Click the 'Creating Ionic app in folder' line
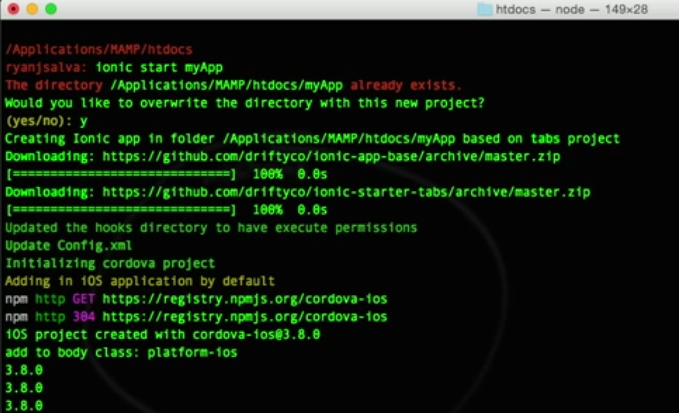679x413 pixels. [312, 139]
